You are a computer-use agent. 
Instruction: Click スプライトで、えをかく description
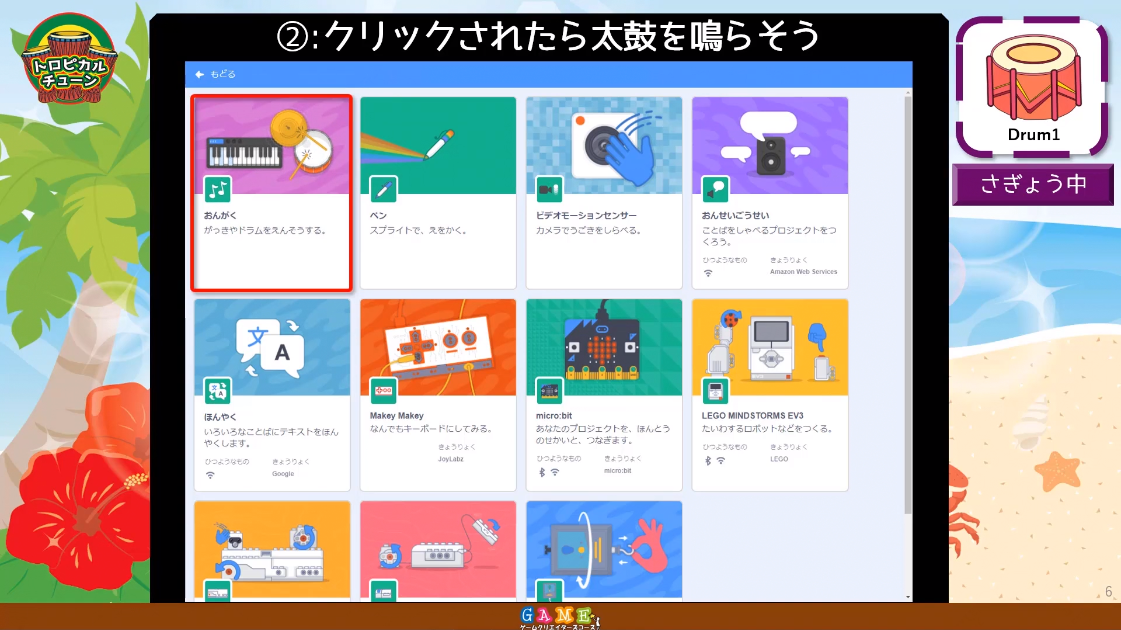(419, 230)
